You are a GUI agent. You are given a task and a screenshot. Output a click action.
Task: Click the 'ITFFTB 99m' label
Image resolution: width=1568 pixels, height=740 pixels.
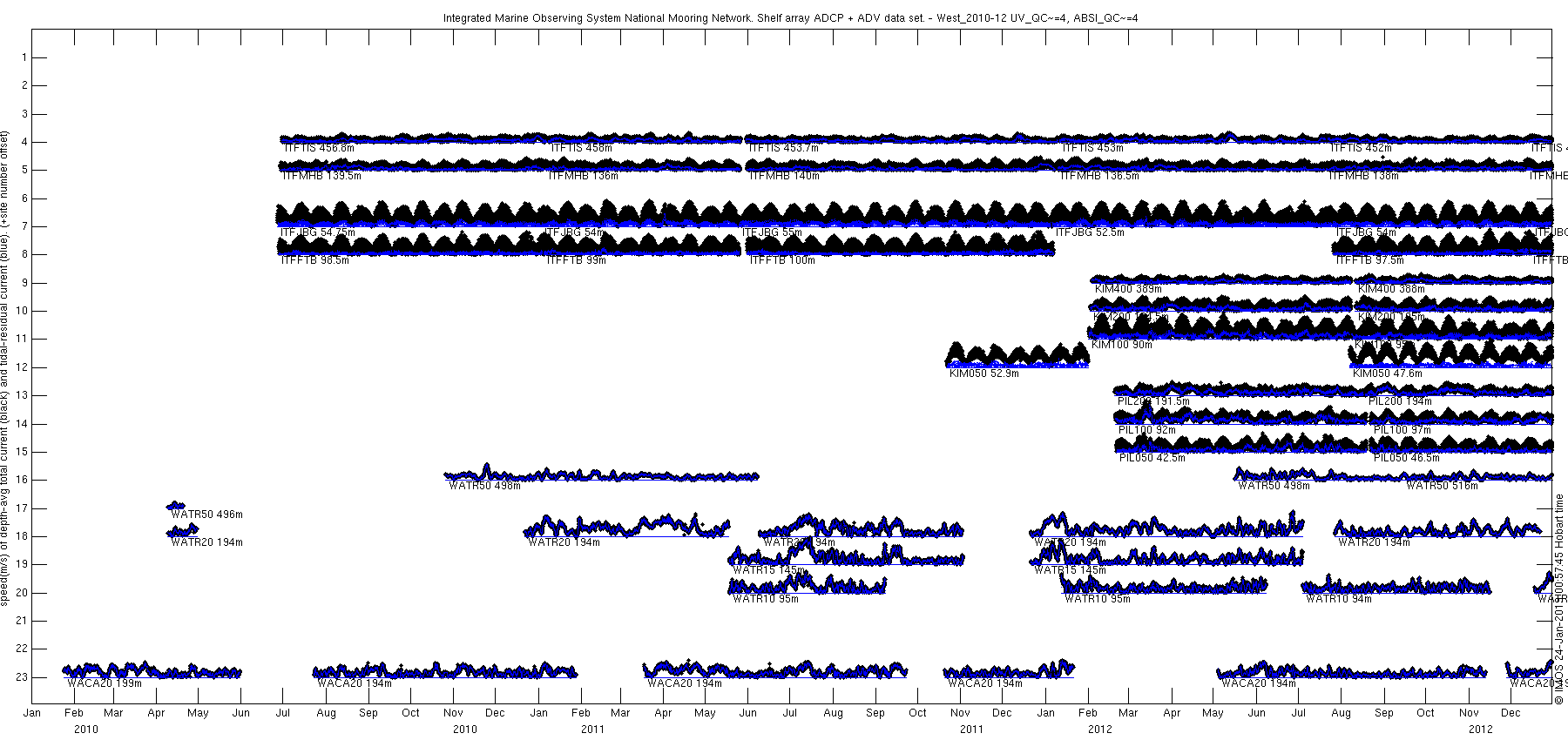click(576, 260)
